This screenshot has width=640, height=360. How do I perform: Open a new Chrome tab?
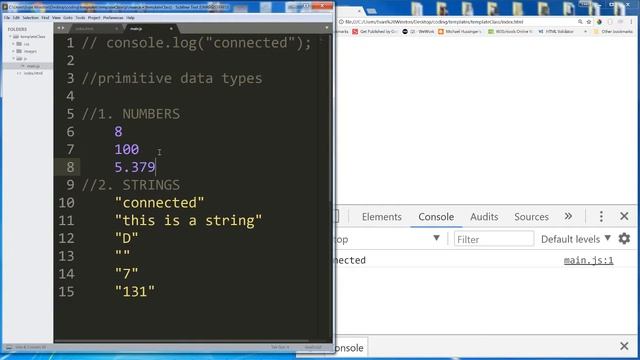(372, 11)
